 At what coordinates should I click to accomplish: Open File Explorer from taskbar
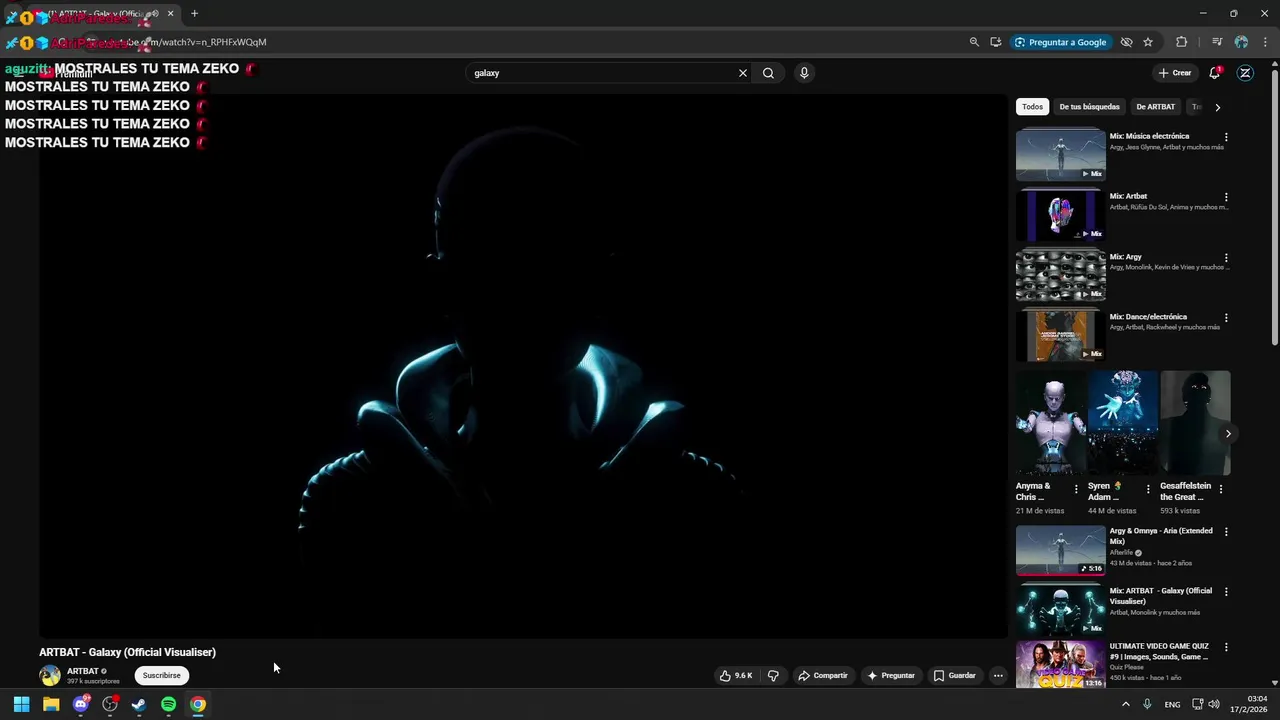(51, 704)
